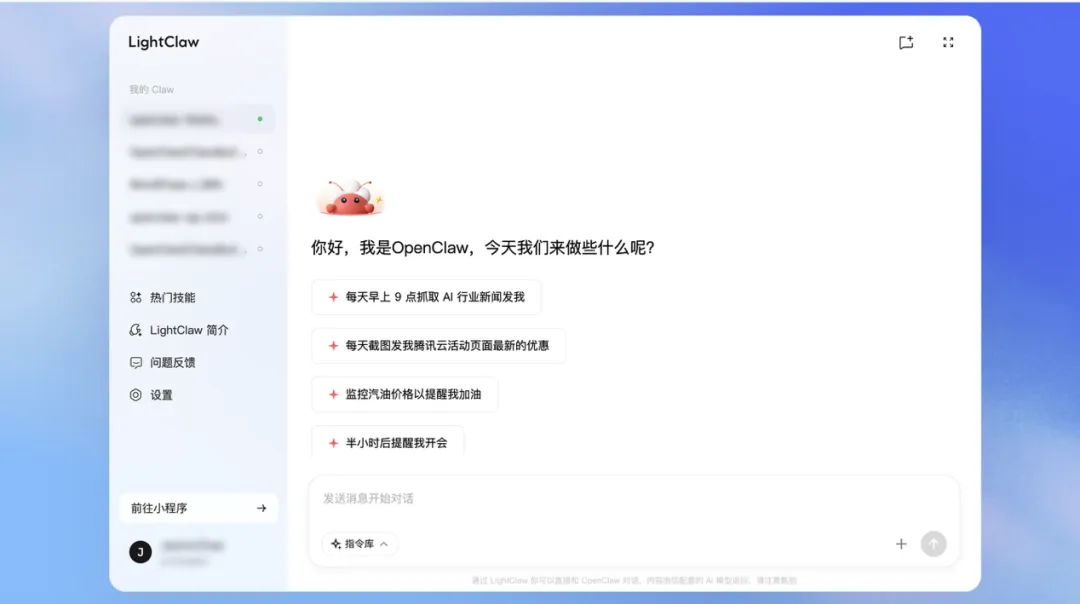This screenshot has height=604, width=1080.
Task: Click the send arrow button
Action: coord(933,544)
